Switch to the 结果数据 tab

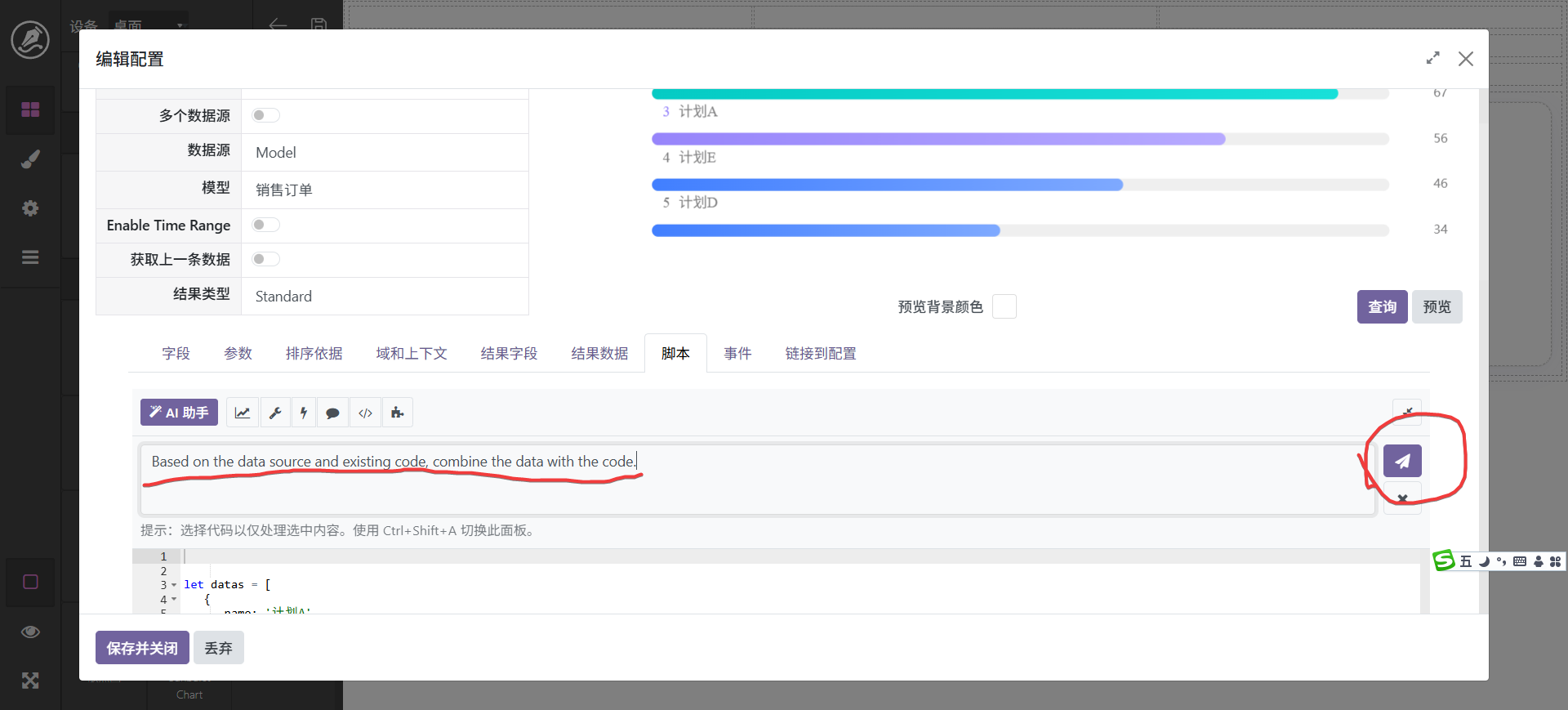pos(599,353)
